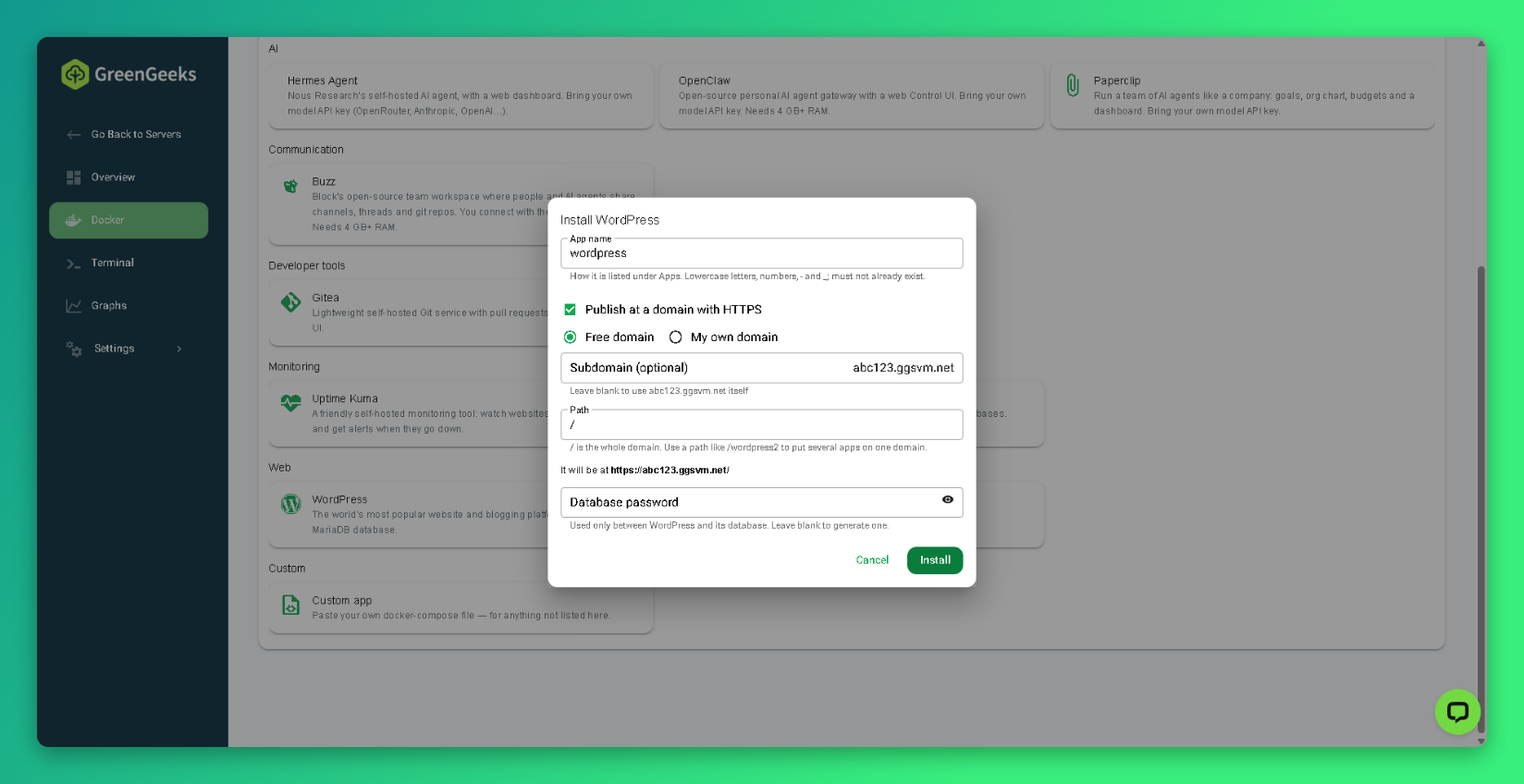Click the Uptime Kuma heartbeat icon

tap(290, 403)
